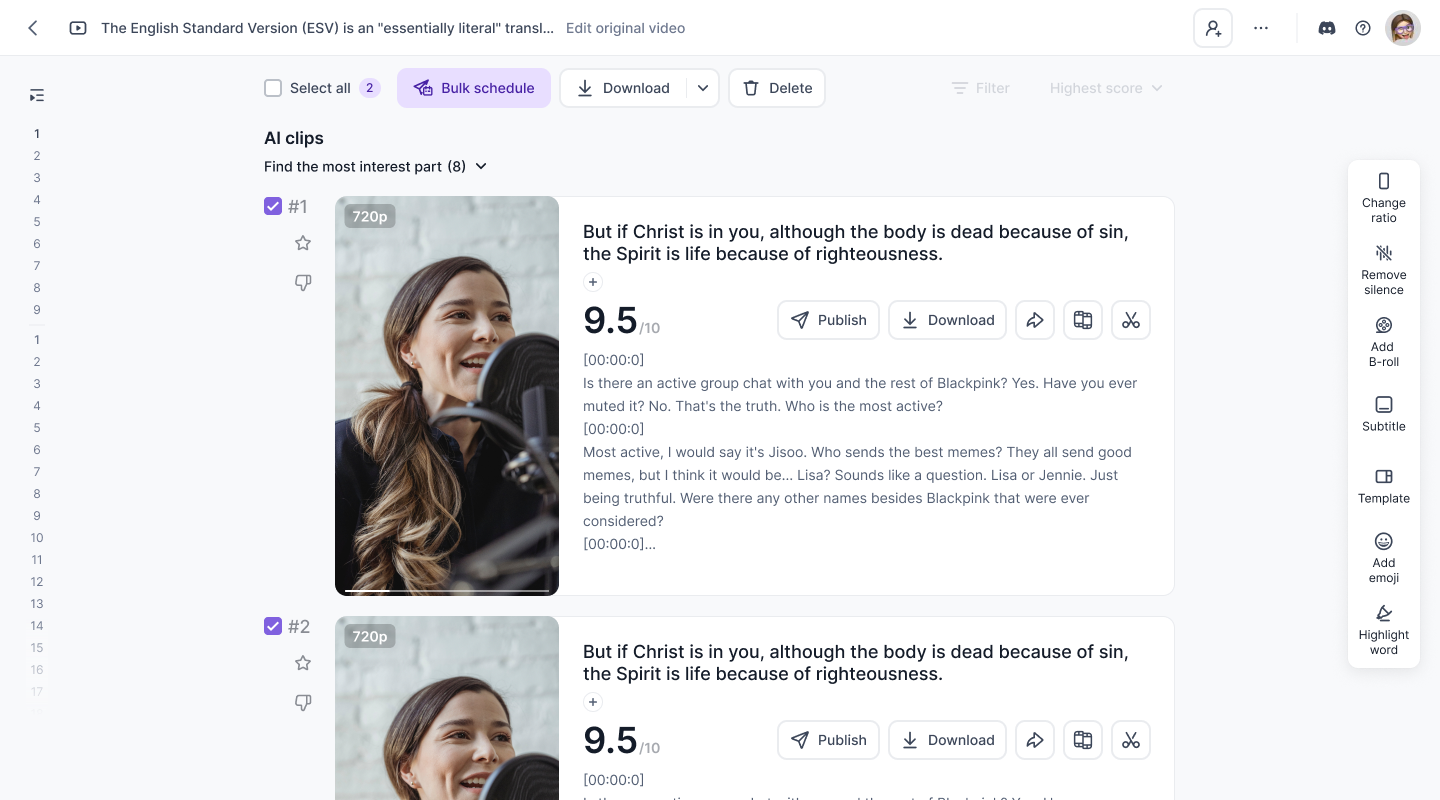Open the user profile avatar
Image resolution: width=1440 pixels, height=800 pixels.
click(x=1403, y=28)
